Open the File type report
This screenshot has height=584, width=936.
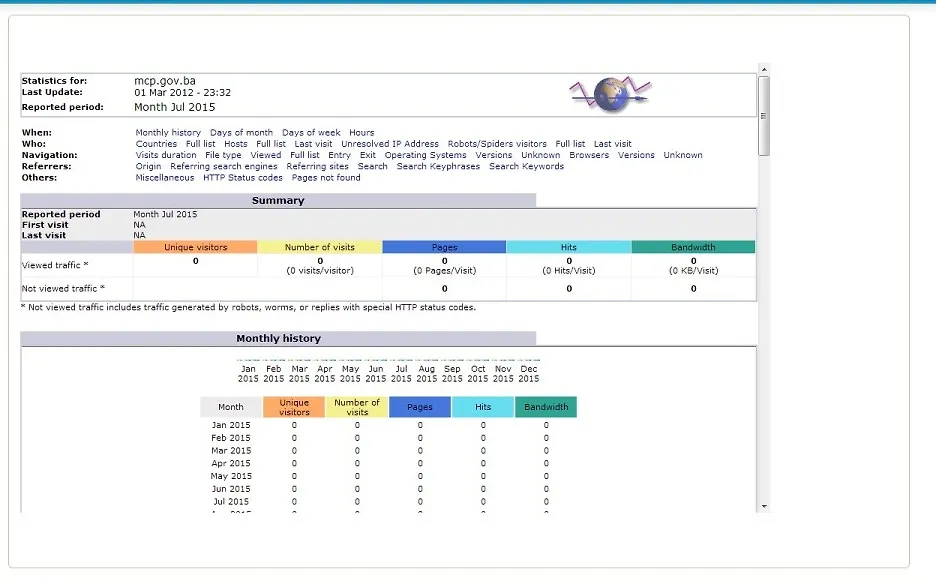[x=223, y=156]
